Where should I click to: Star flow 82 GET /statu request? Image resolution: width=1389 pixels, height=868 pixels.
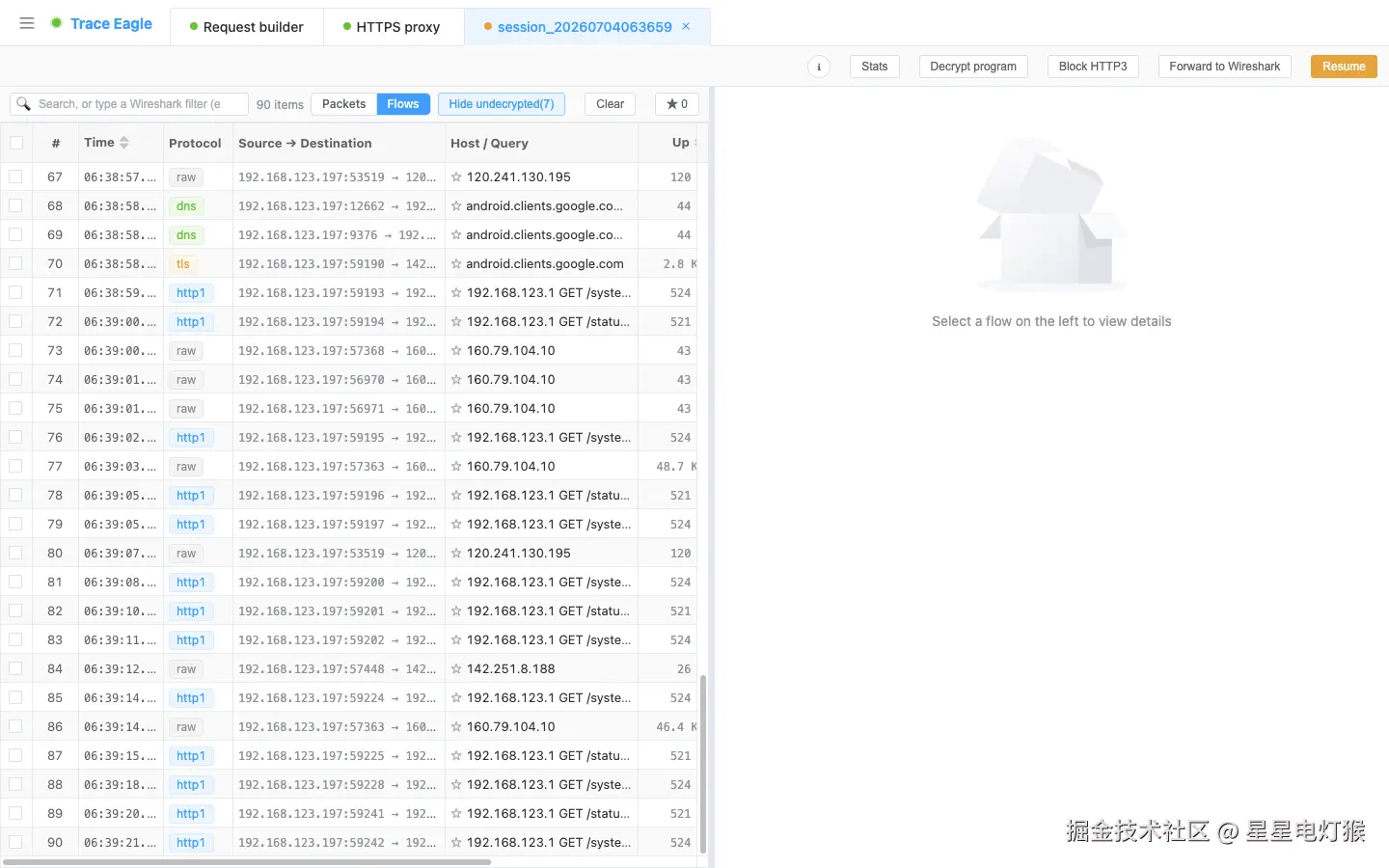pos(456,611)
